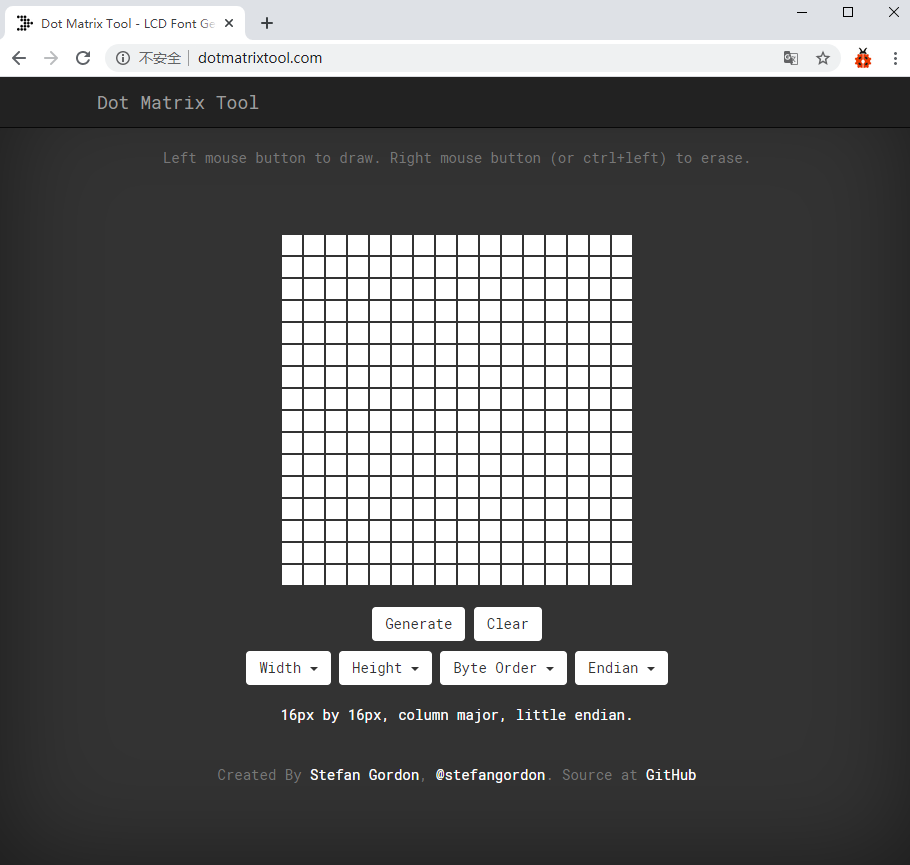Open the translate page icon
This screenshot has width=910, height=865.
[x=790, y=58]
